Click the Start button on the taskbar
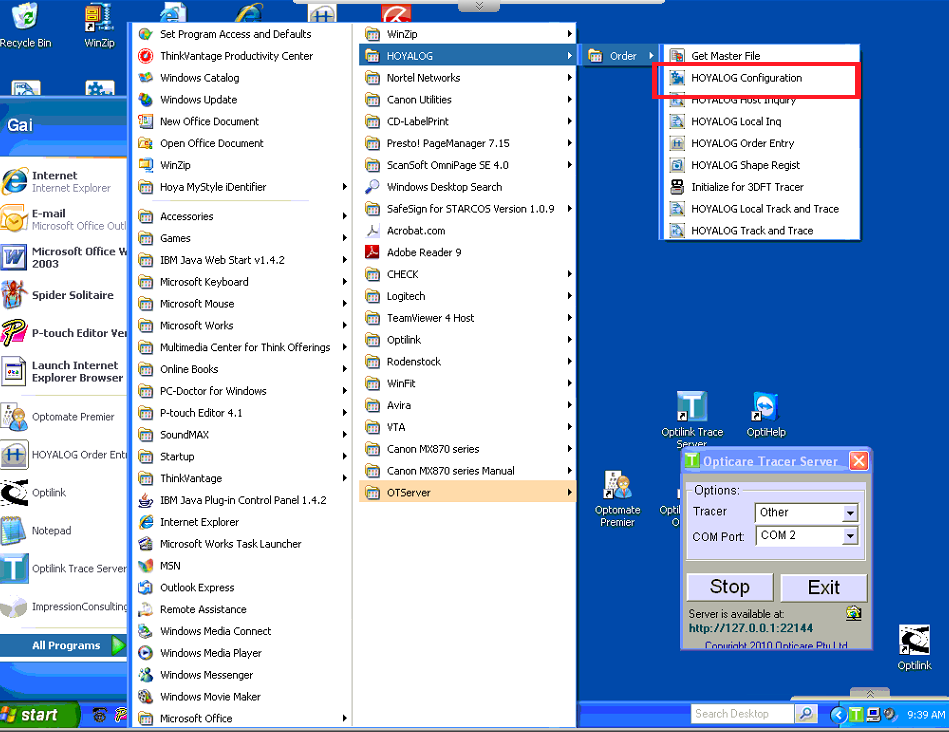Viewport: 949px width, 732px height. [39, 715]
